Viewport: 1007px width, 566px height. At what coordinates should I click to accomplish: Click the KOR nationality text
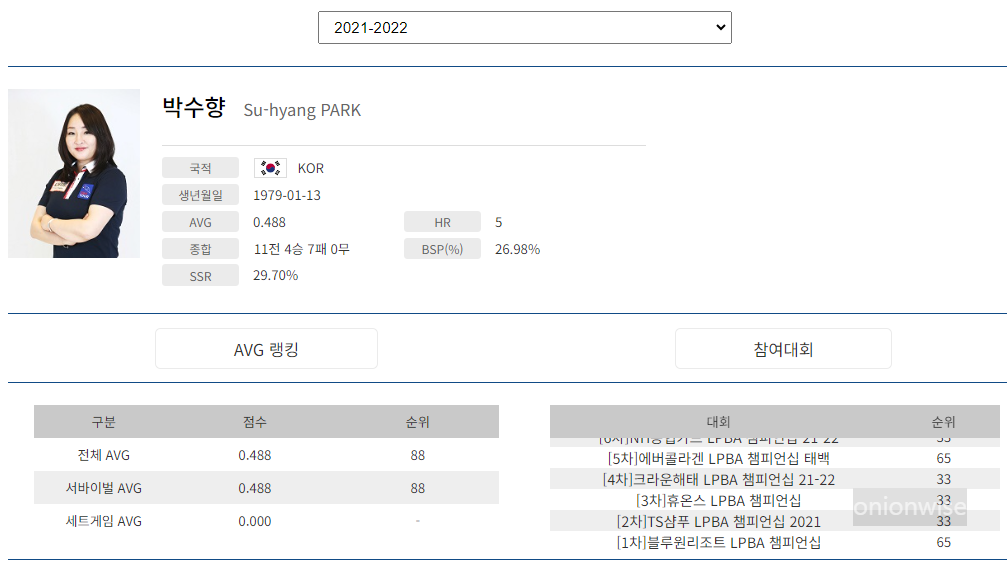311,168
